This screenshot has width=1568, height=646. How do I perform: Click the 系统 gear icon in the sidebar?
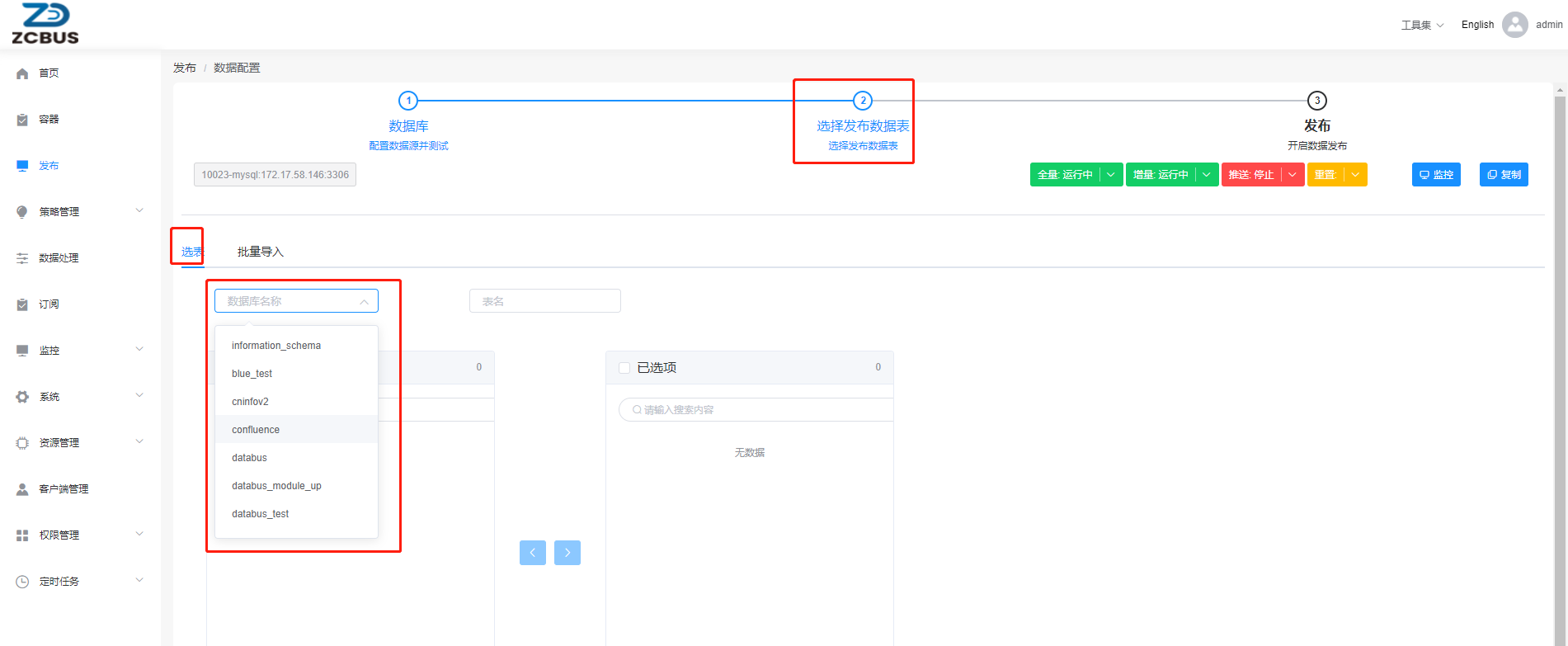(x=22, y=397)
